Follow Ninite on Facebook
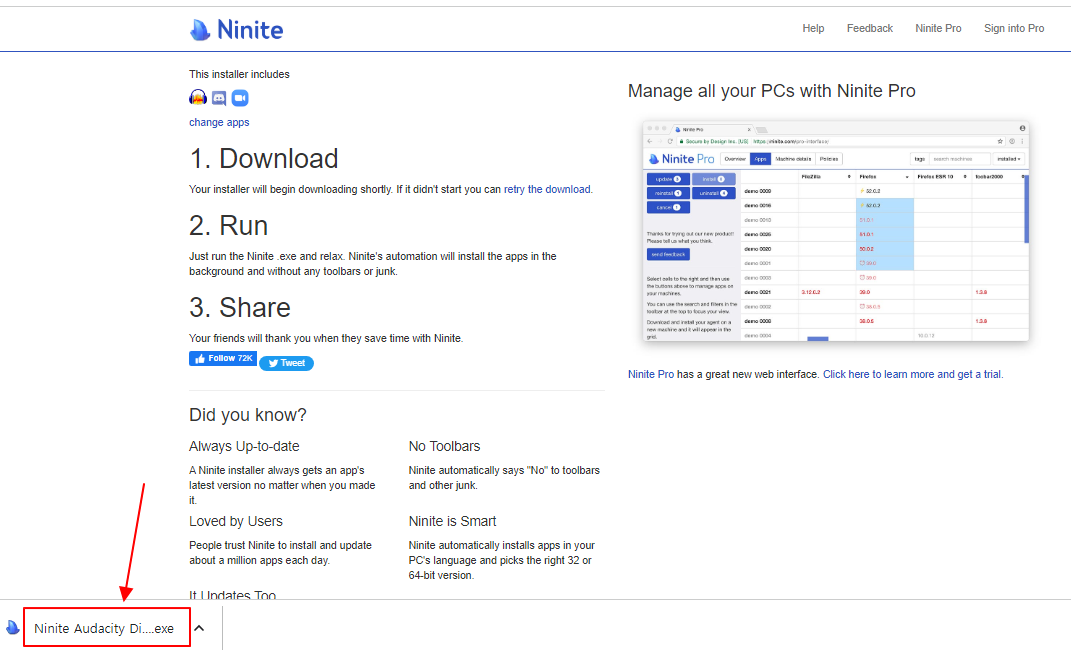1071x655 pixels. 223,359
